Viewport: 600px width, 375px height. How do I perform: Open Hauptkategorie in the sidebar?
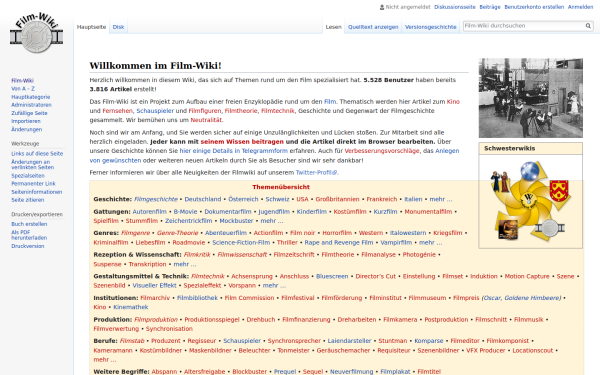click(x=31, y=97)
